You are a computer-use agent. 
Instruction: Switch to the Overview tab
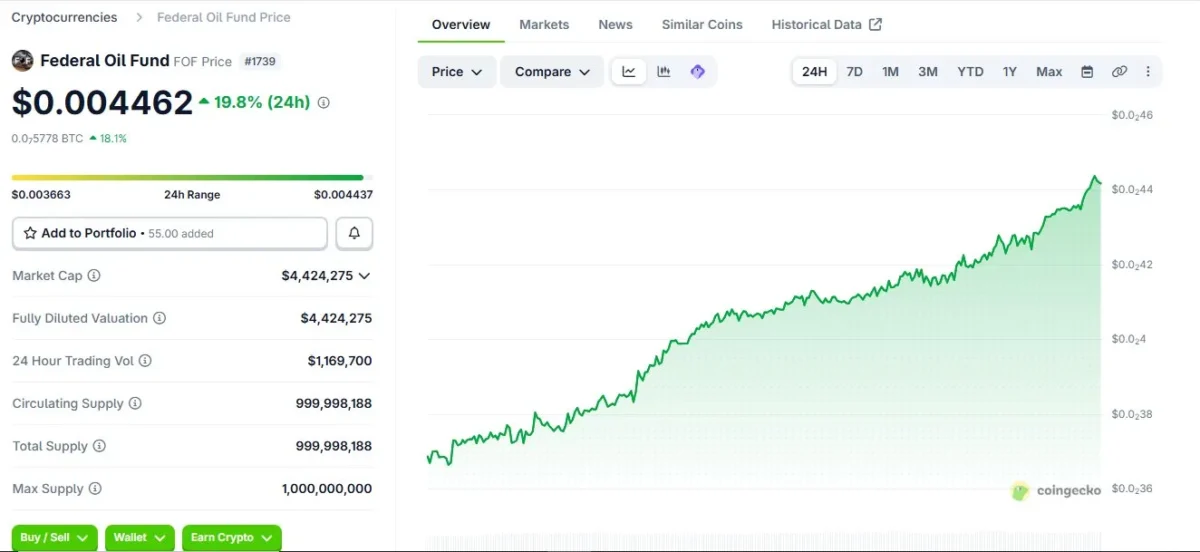tap(461, 24)
